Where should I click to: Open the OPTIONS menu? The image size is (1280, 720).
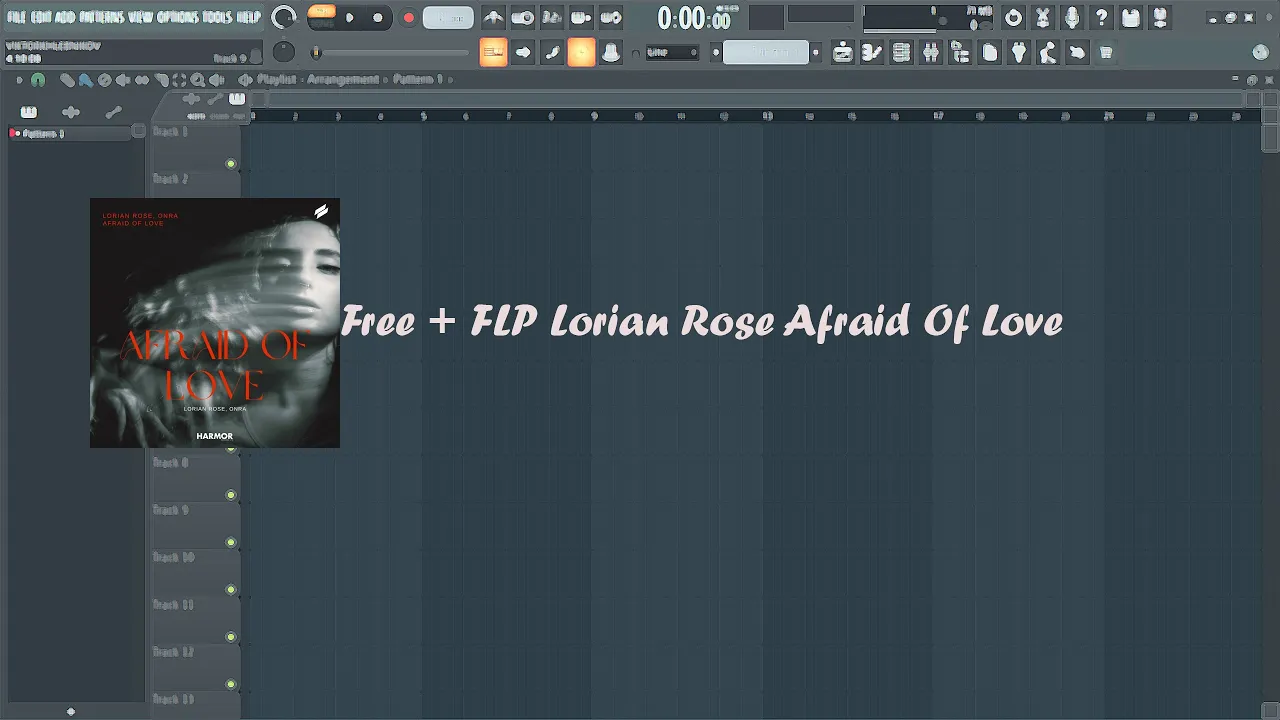[177, 17]
